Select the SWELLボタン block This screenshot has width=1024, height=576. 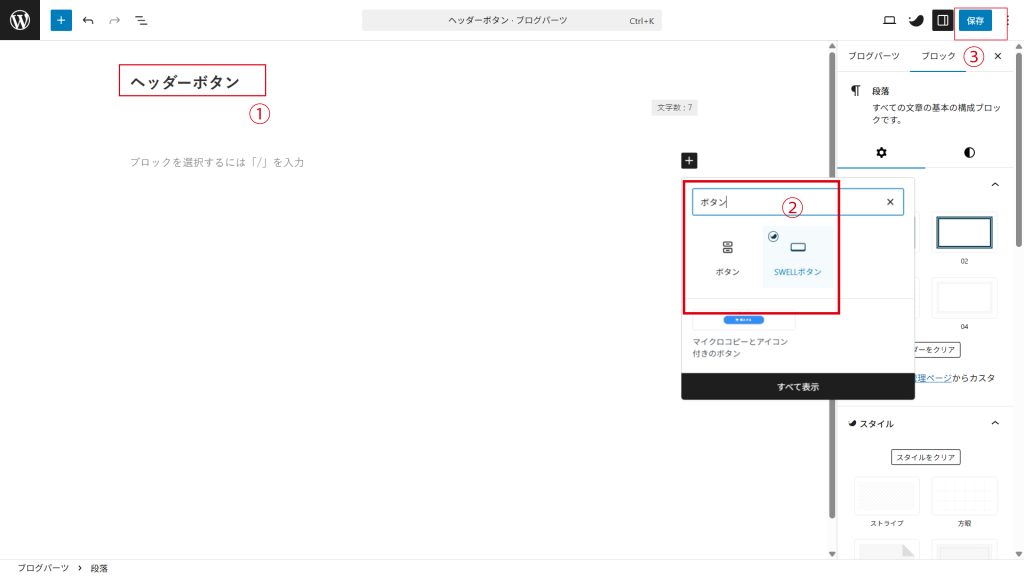[797, 256]
